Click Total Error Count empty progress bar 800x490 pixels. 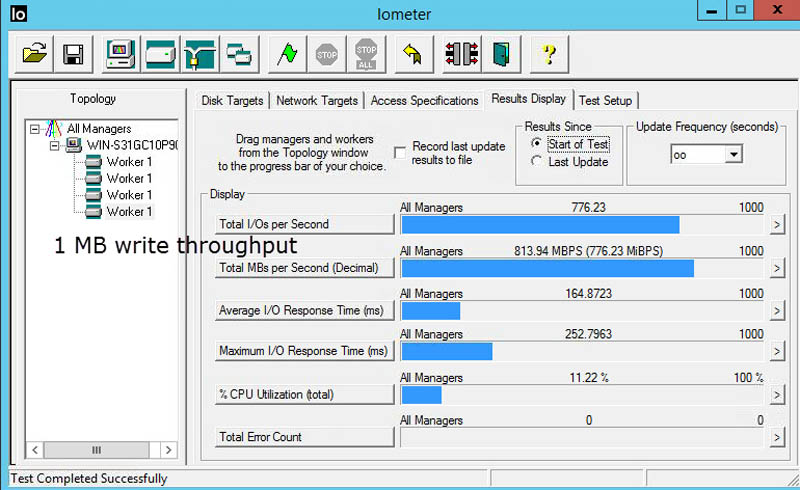point(582,437)
